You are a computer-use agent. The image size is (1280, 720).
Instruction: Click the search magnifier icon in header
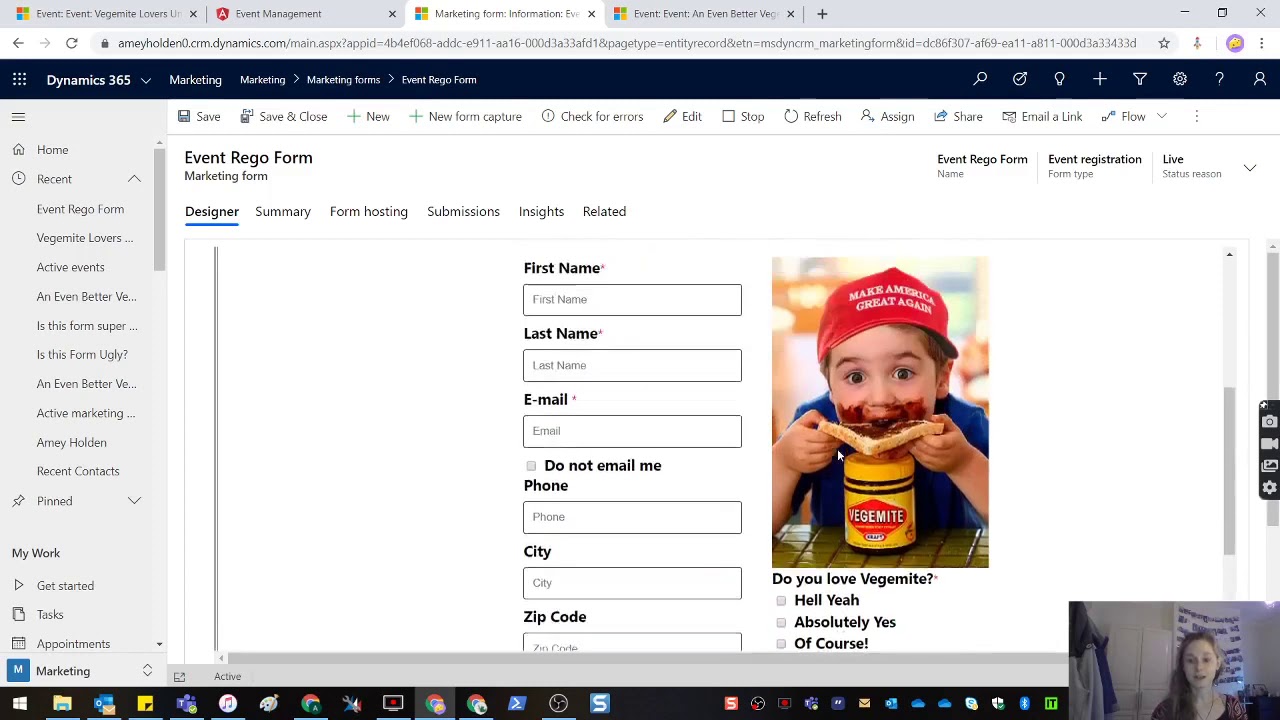(980, 79)
